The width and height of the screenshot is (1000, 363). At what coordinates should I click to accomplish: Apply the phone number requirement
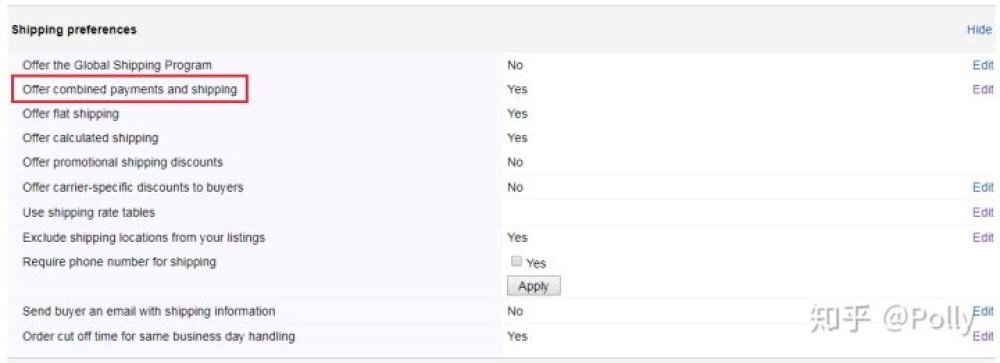click(x=533, y=286)
